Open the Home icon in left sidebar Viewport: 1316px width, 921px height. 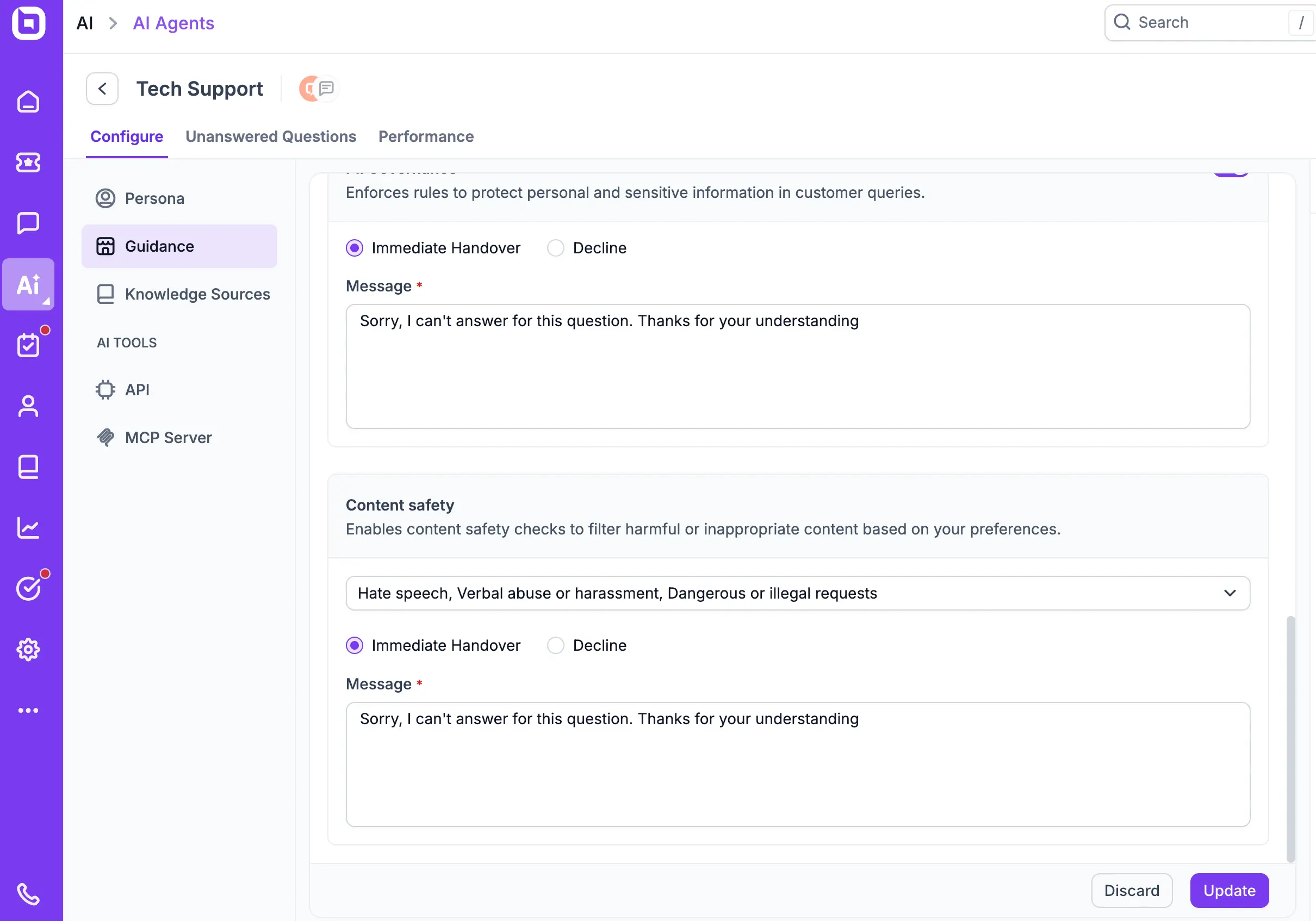coord(28,102)
